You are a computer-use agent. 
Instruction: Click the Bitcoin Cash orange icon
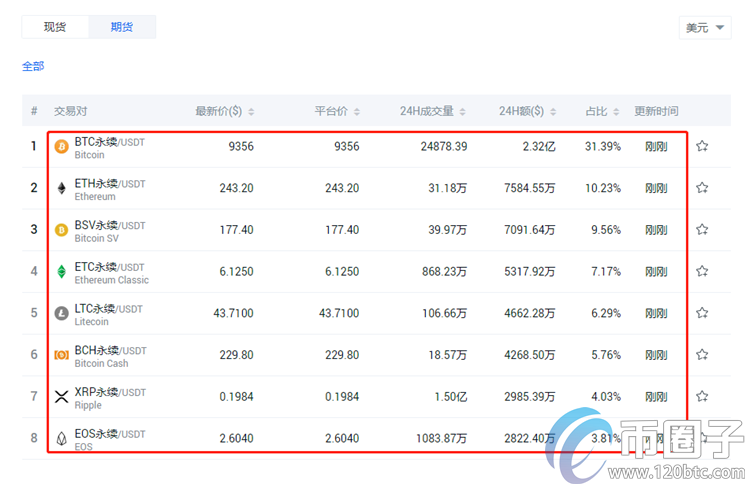click(x=61, y=355)
